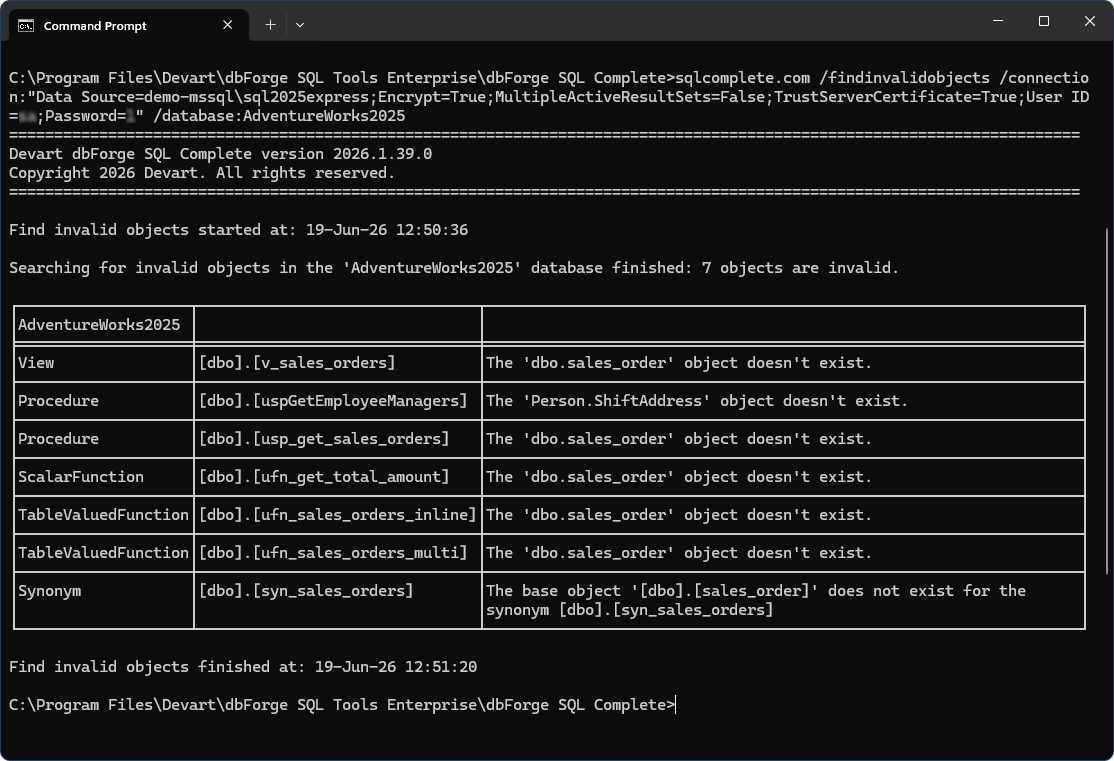Click 'Find invalid objects started at' line
Screen dimensions: 1114x761
click(x=238, y=230)
